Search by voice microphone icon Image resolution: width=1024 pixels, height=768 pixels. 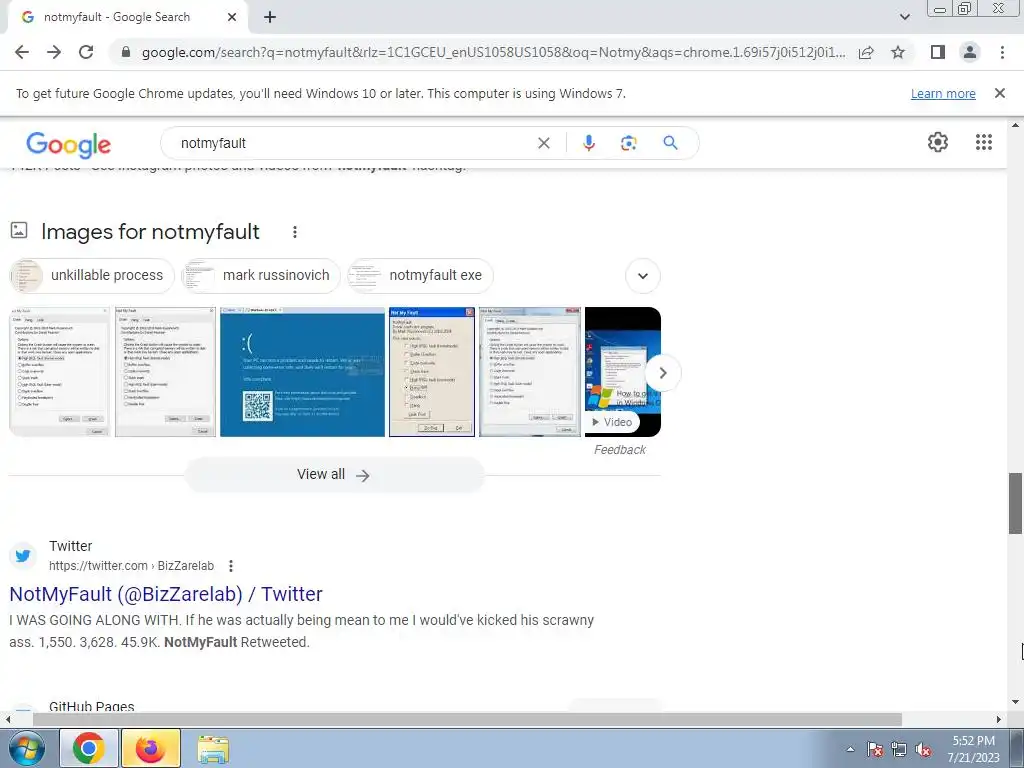[x=588, y=143]
